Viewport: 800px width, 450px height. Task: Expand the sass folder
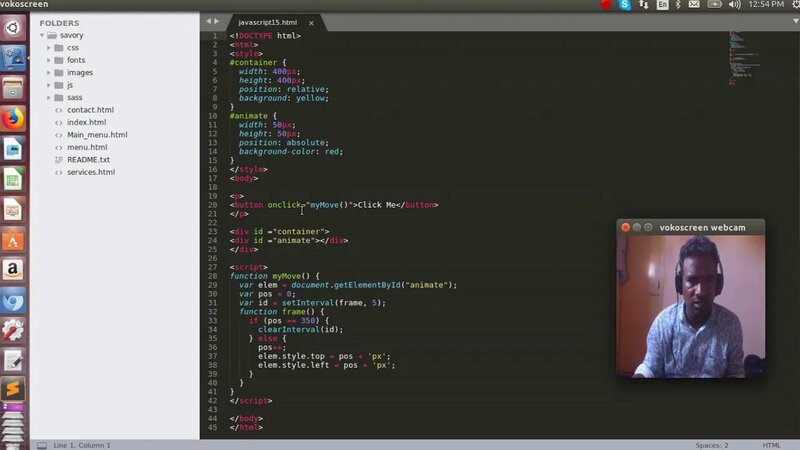click(49, 97)
